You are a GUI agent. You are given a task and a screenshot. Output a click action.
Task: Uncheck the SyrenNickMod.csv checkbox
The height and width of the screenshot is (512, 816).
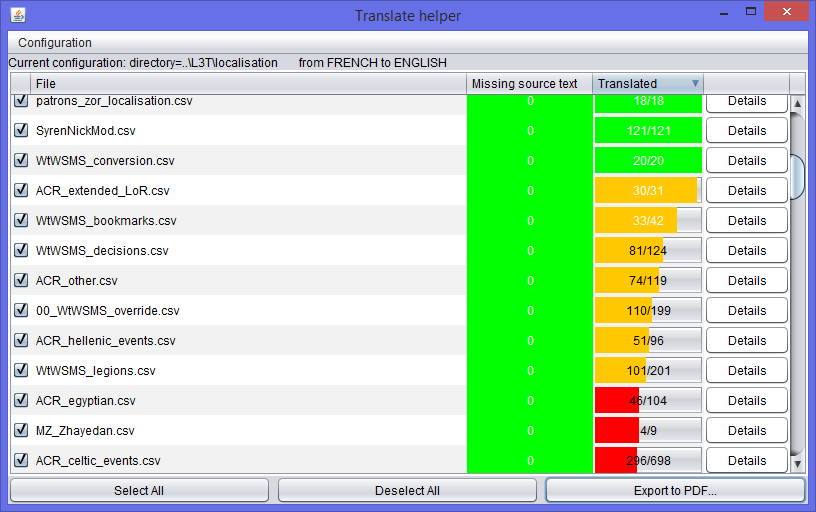(x=20, y=131)
